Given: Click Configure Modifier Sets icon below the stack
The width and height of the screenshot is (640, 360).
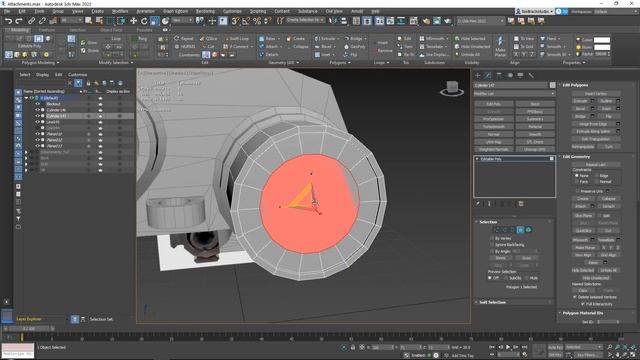Looking at the screenshot, I should pos(521,204).
